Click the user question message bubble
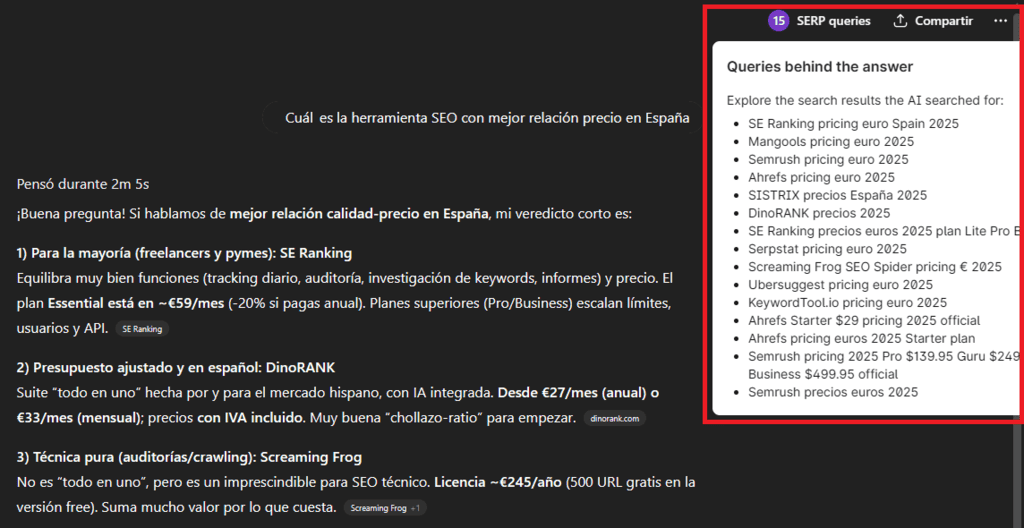 (487, 119)
